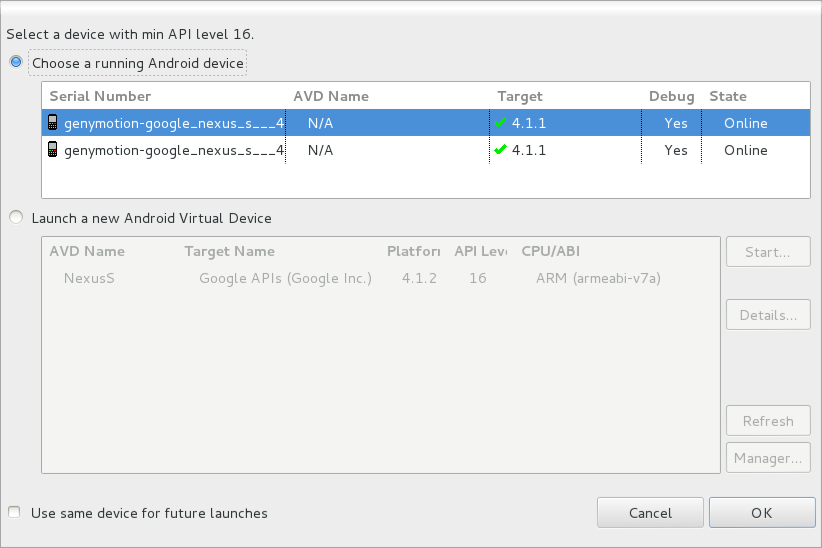Screen dimensions: 822x548
Task: Click platform value 4.1.2
Action: (419, 278)
